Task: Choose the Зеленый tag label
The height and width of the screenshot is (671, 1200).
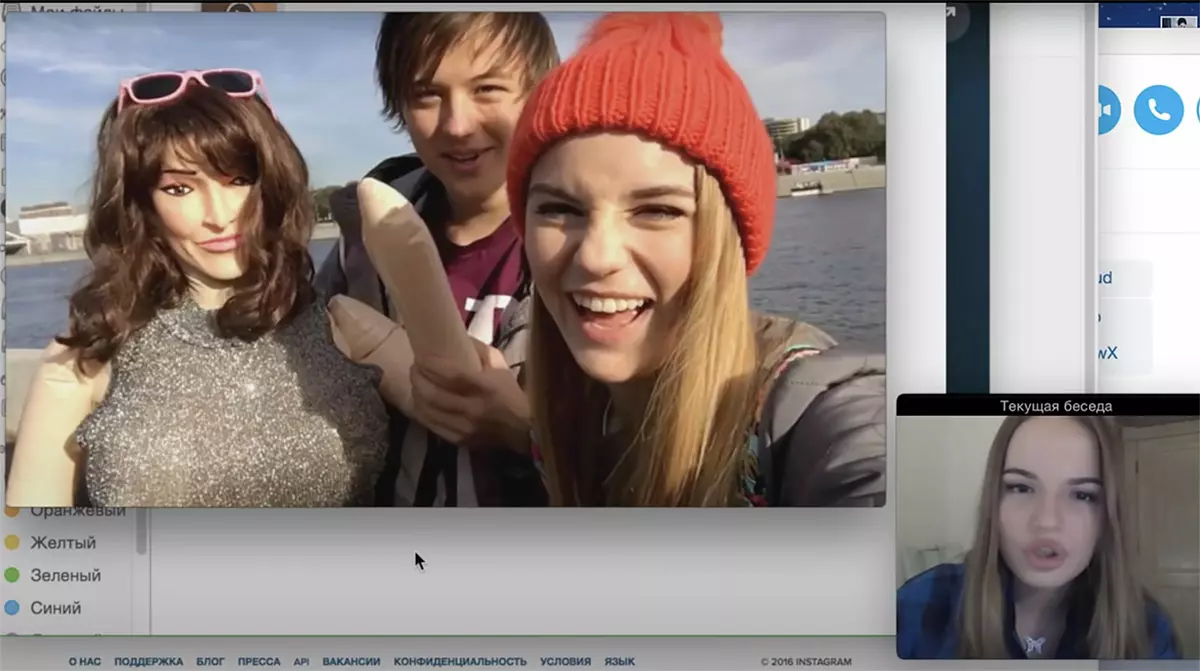Action: pos(66,575)
